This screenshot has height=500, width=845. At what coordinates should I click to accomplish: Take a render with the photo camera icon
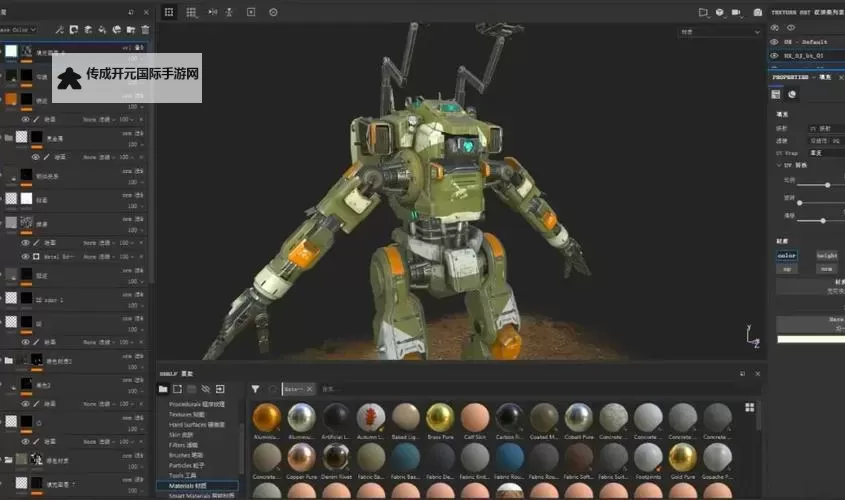click(758, 12)
